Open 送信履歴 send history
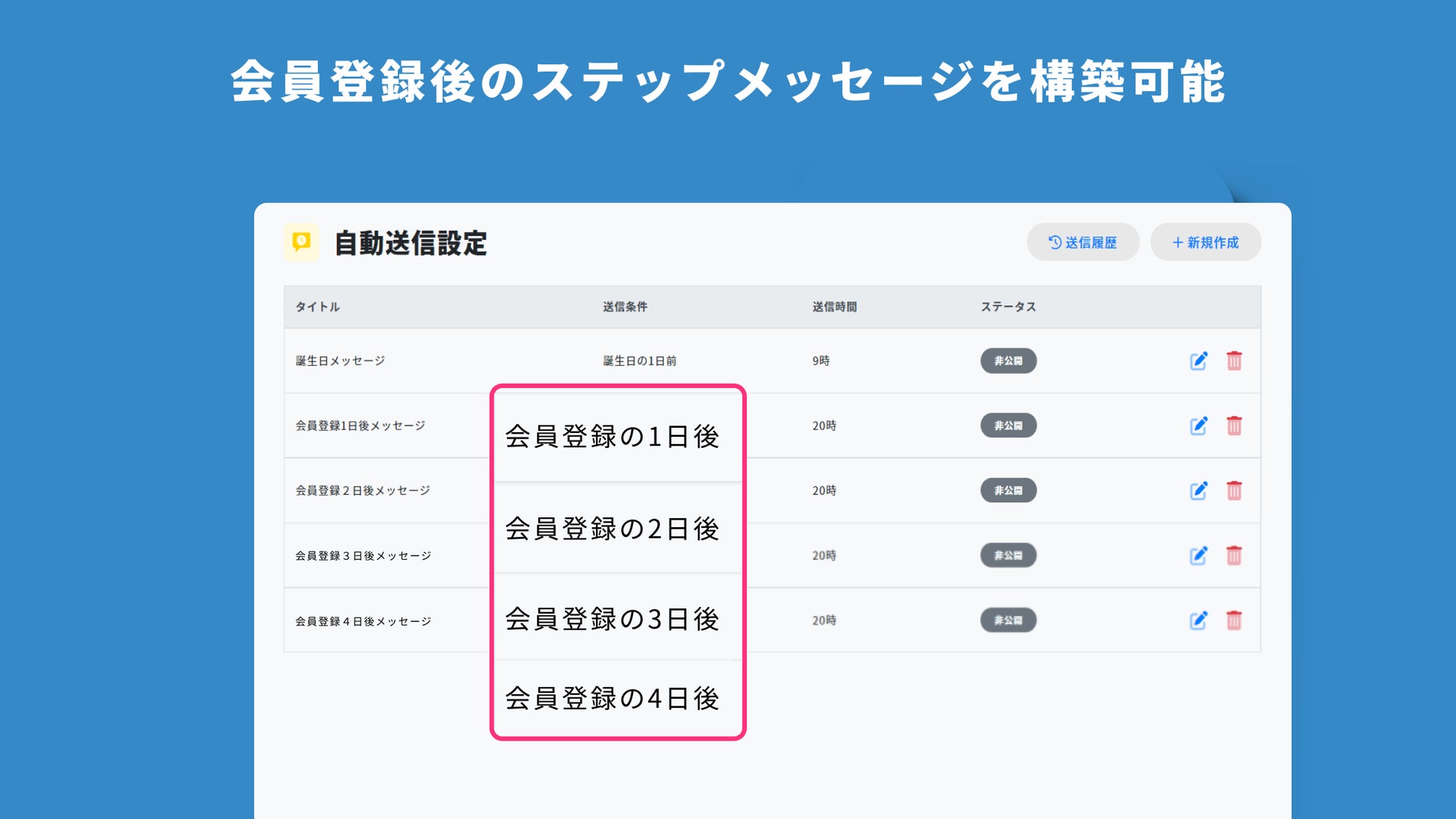This screenshot has height=819, width=1456. click(x=1083, y=242)
